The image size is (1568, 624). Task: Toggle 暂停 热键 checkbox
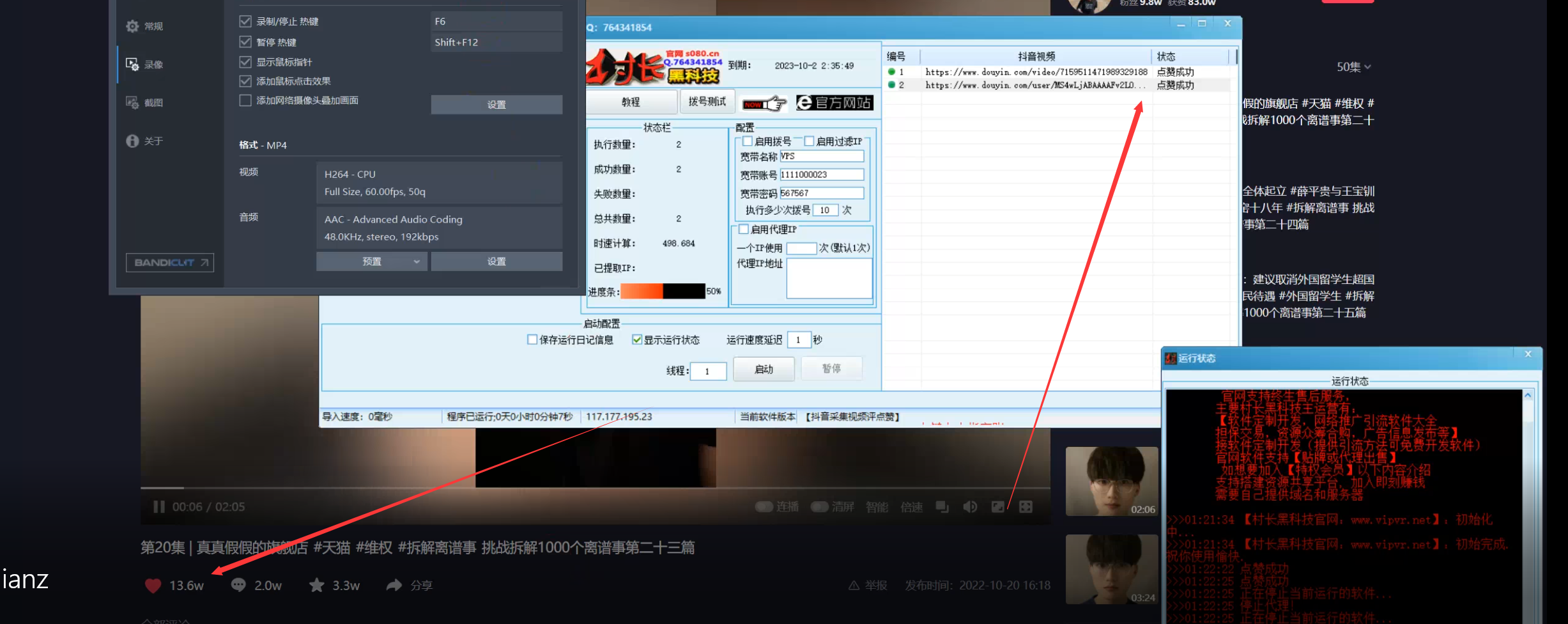click(x=245, y=42)
